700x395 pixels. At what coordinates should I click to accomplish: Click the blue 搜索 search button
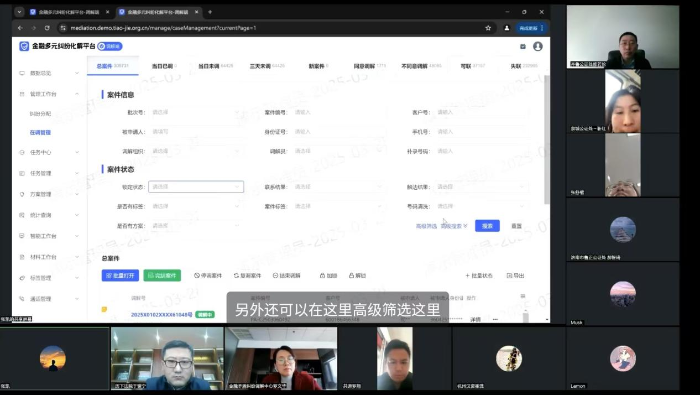click(x=487, y=226)
